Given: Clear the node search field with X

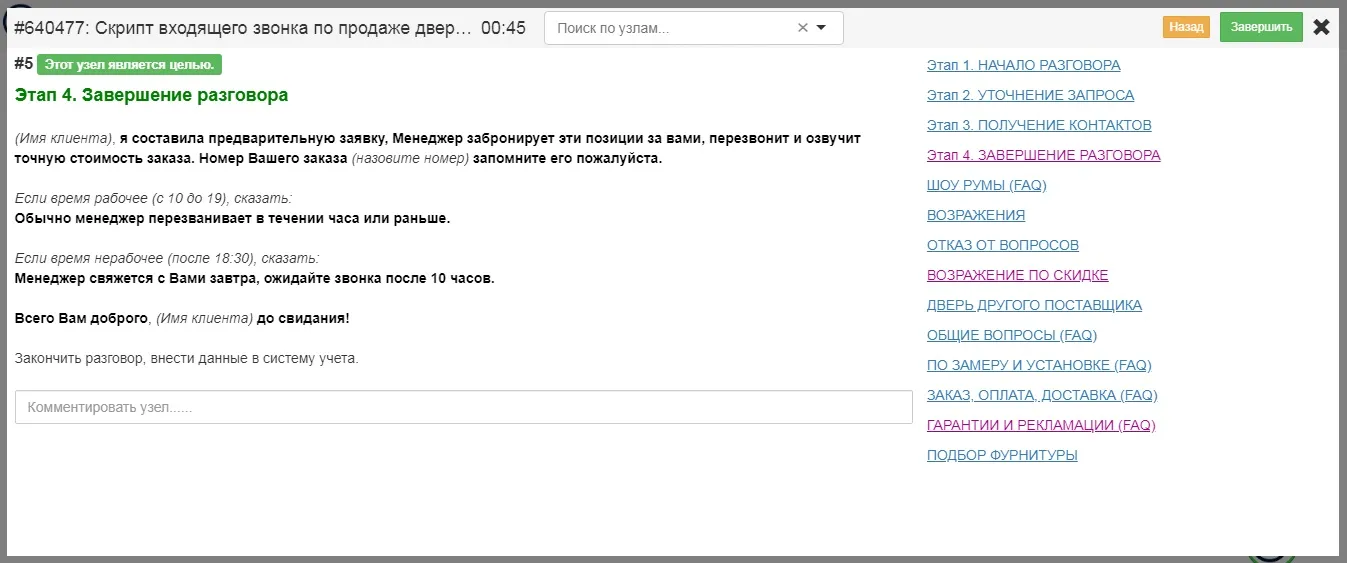Looking at the screenshot, I should coord(802,28).
